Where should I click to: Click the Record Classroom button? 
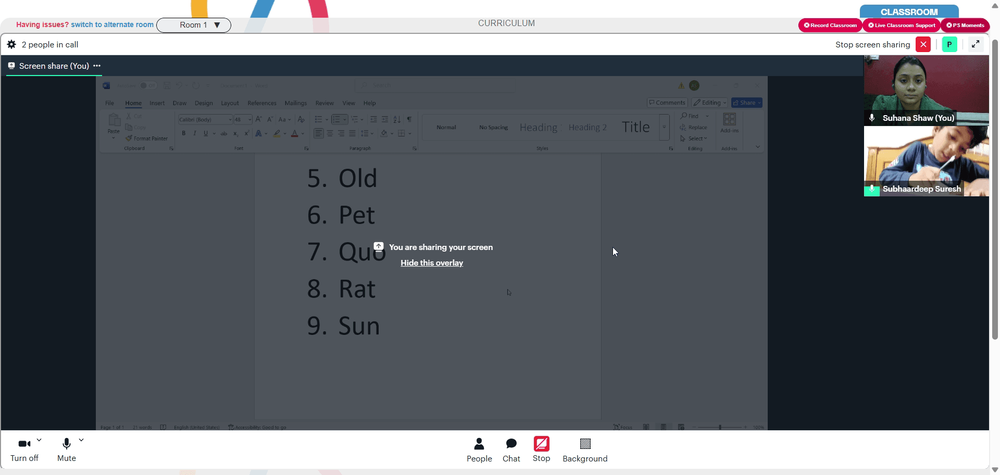[x=830, y=25]
